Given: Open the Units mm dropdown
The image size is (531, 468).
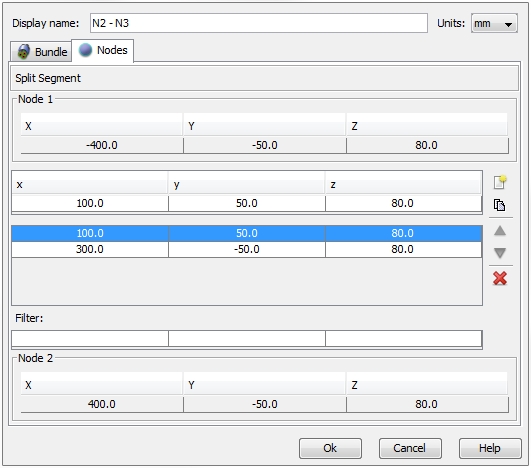Looking at the screenshot, I should coord(494,23).
